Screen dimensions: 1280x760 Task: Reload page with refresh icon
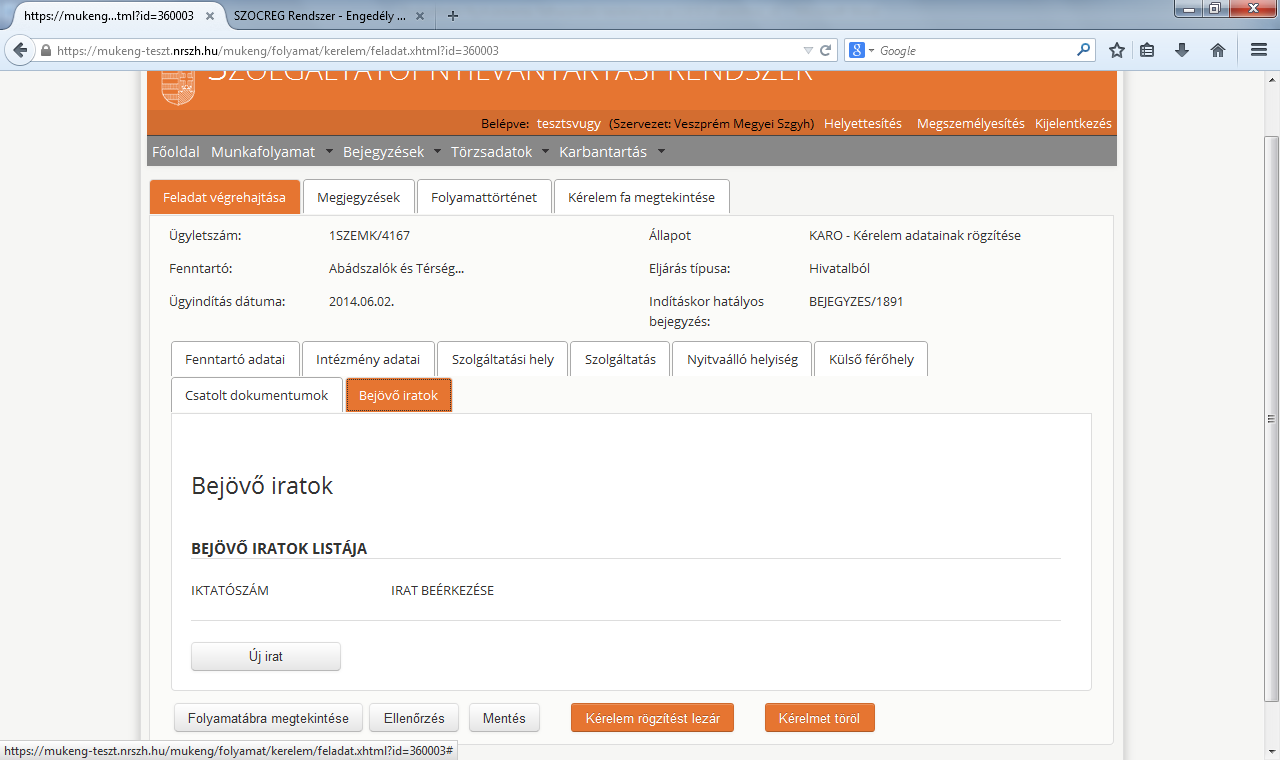pos(826,50)
